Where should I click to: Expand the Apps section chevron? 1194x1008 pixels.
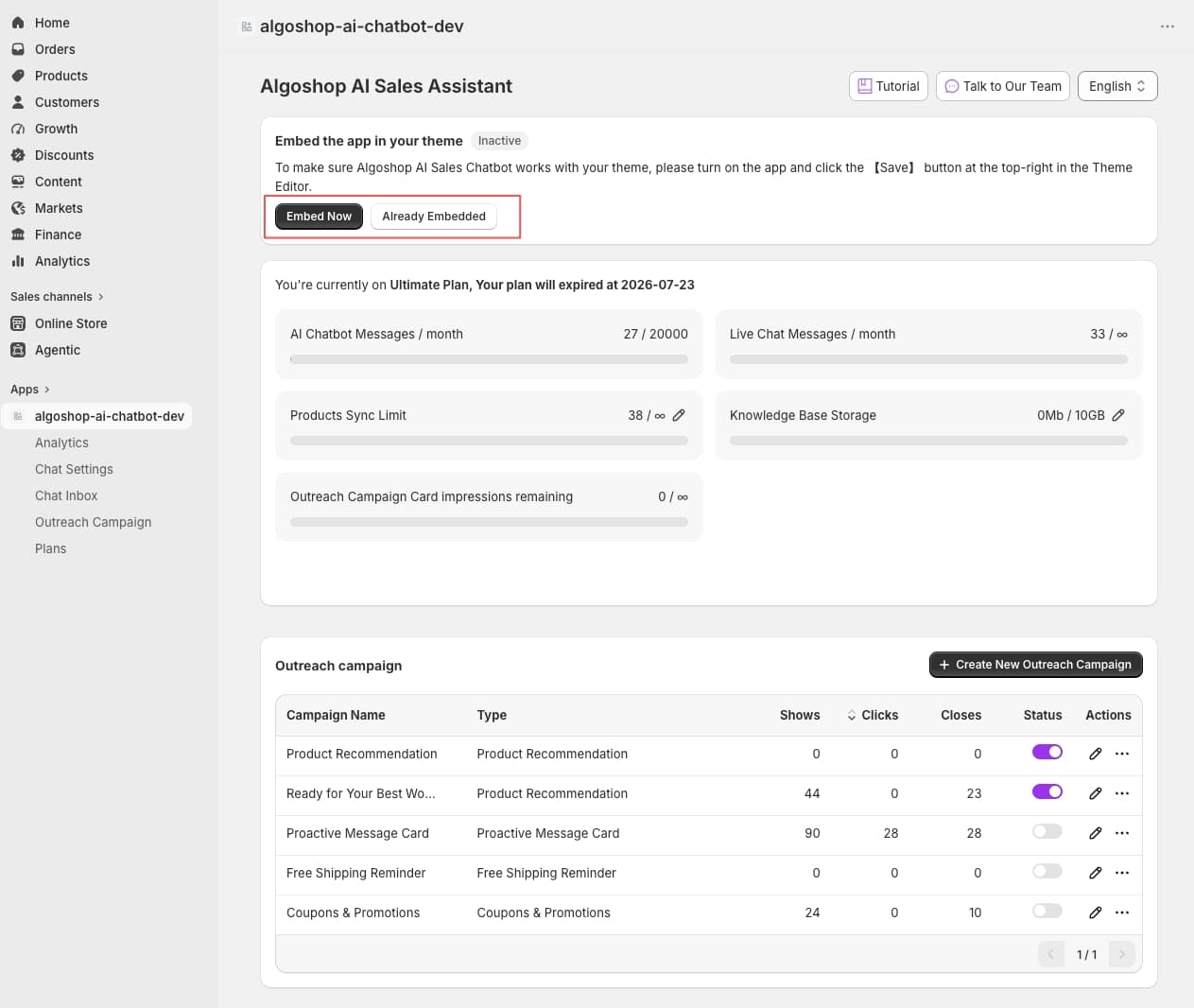pos(46,390)
